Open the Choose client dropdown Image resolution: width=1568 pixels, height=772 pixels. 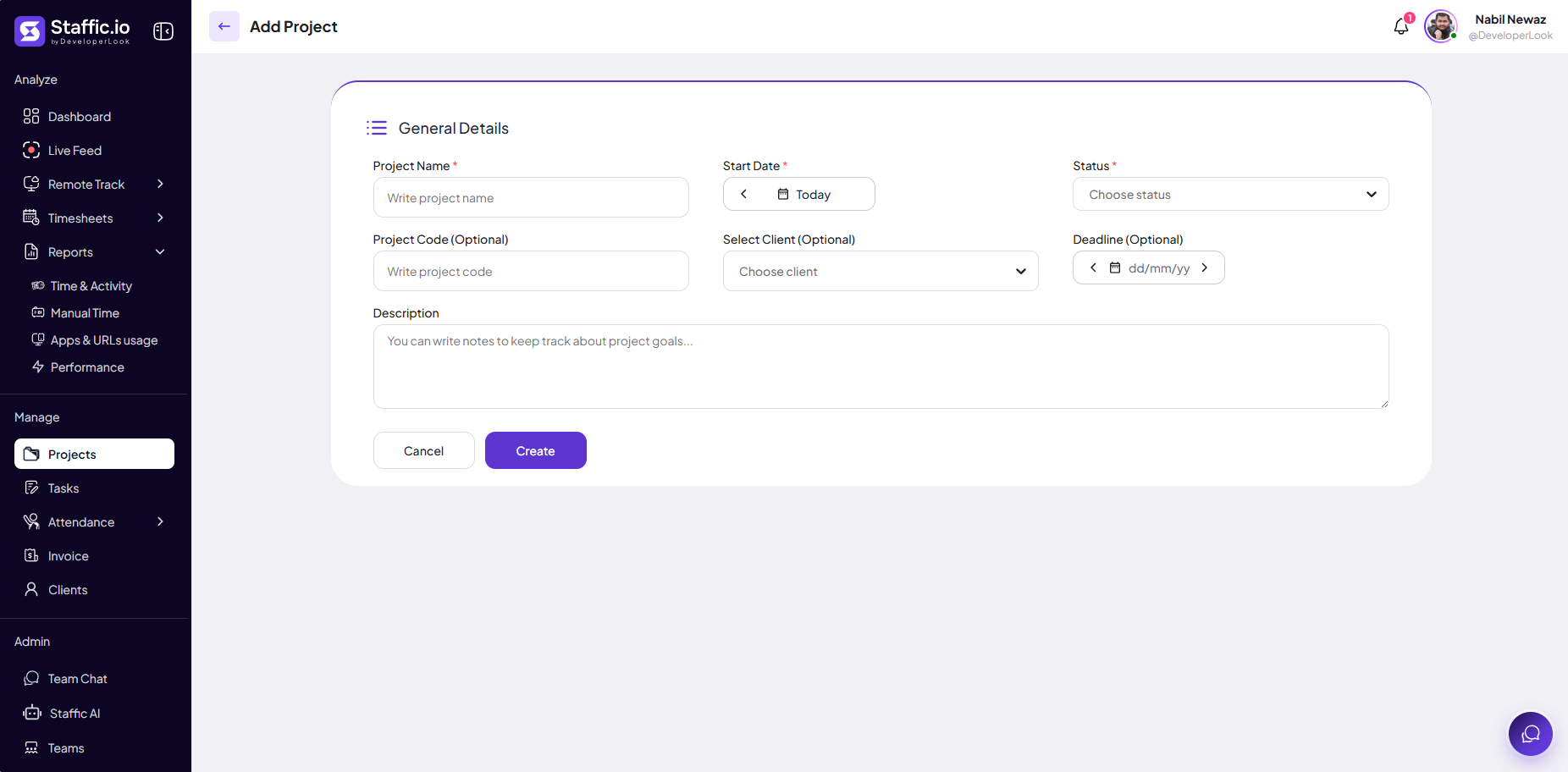click(881, 271)
